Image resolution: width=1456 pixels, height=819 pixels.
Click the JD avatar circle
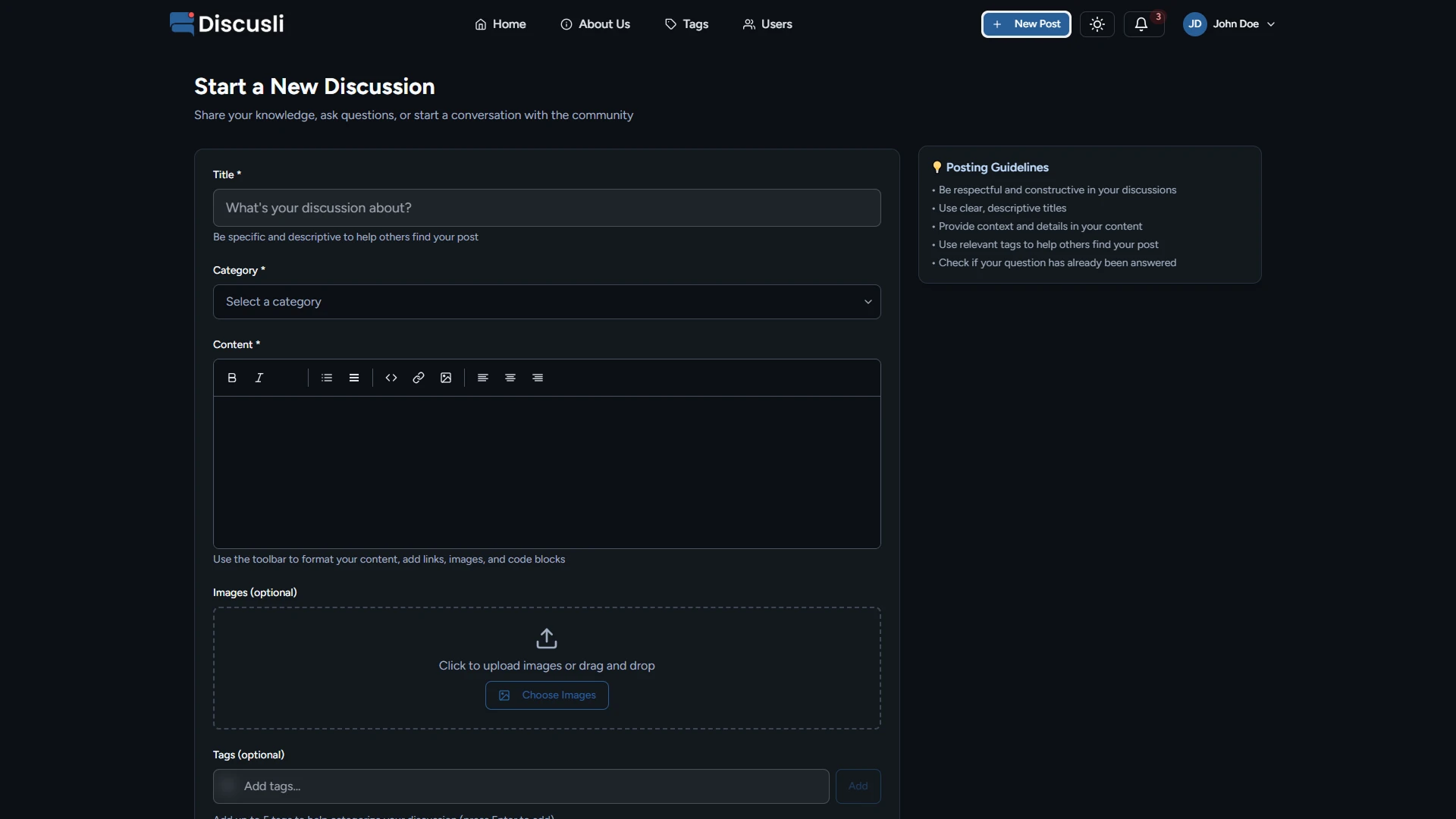tap(1195, 24)
